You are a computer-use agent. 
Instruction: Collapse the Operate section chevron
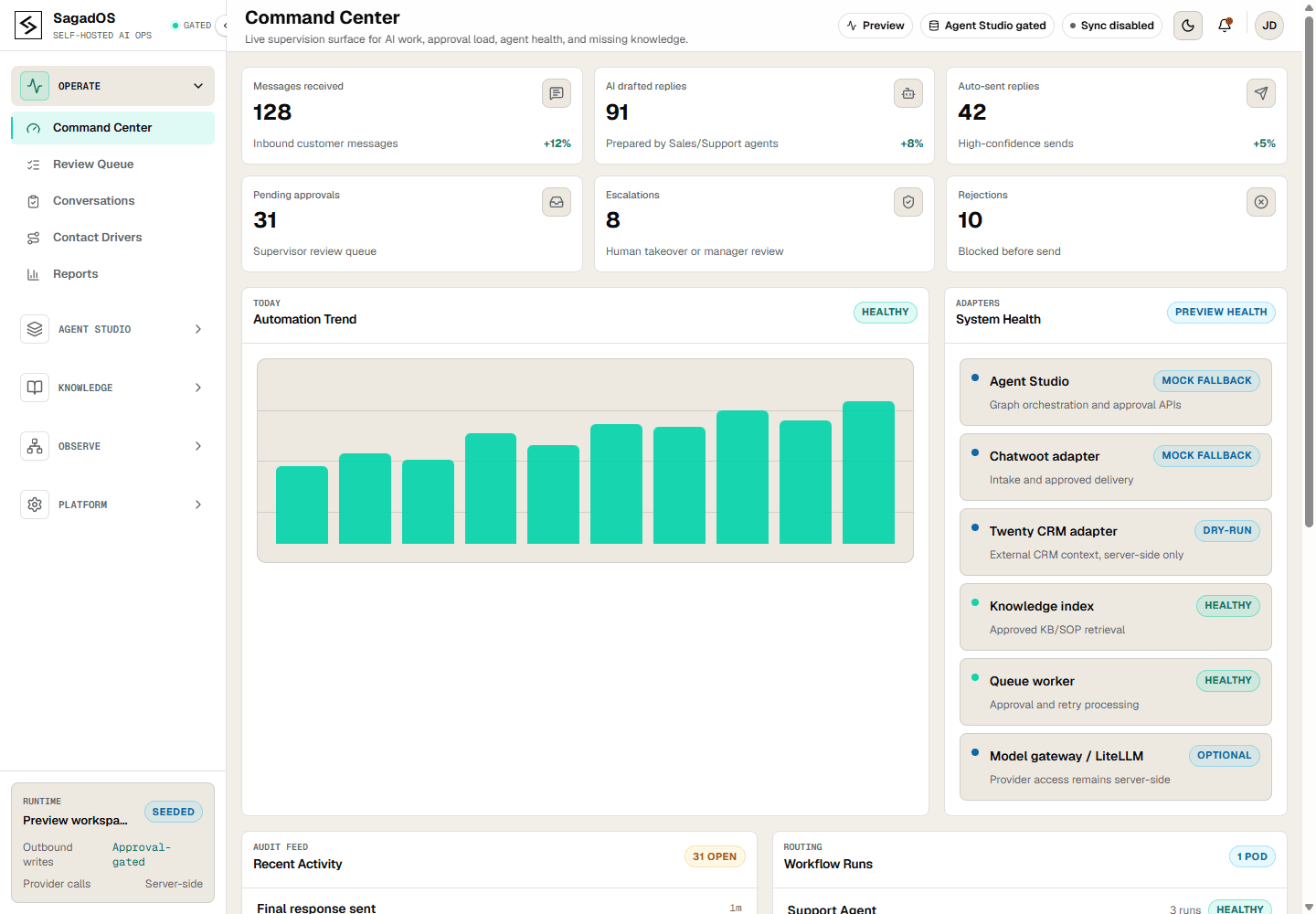coord(198,86)
